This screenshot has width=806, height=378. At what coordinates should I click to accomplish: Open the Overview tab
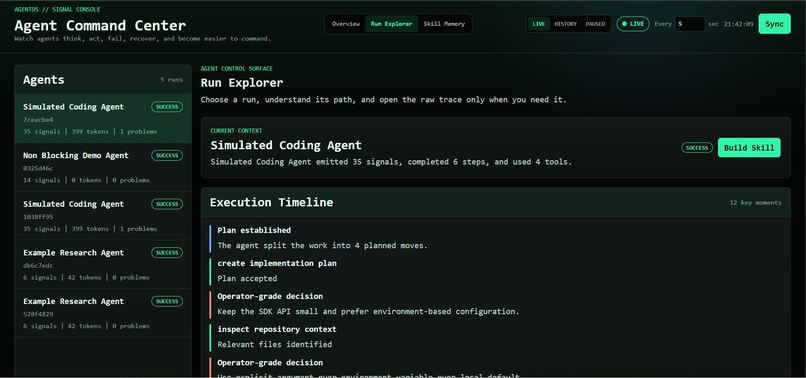tap(346, 24)
